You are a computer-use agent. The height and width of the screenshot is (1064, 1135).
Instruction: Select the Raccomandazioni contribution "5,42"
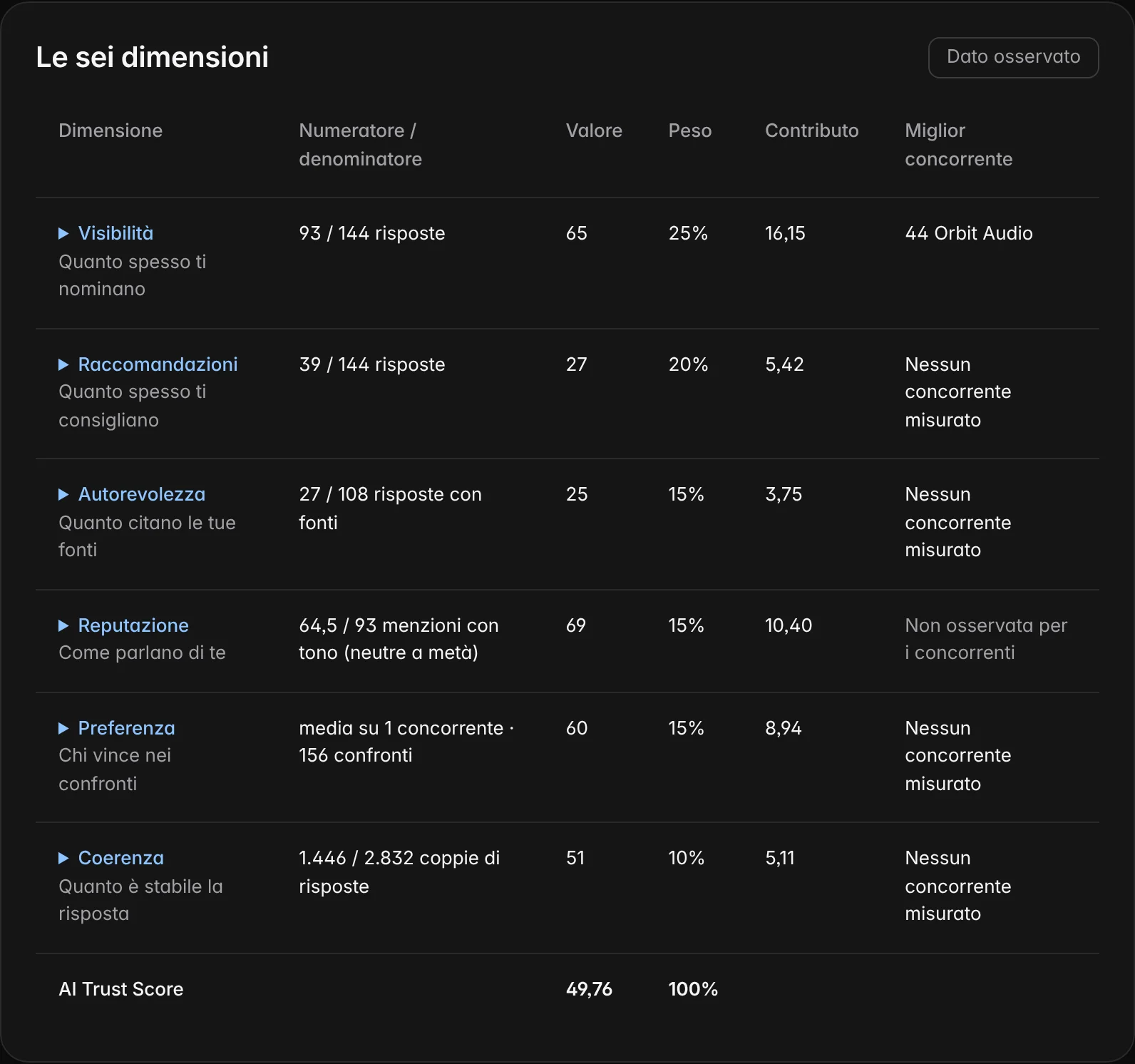point(784,364)
